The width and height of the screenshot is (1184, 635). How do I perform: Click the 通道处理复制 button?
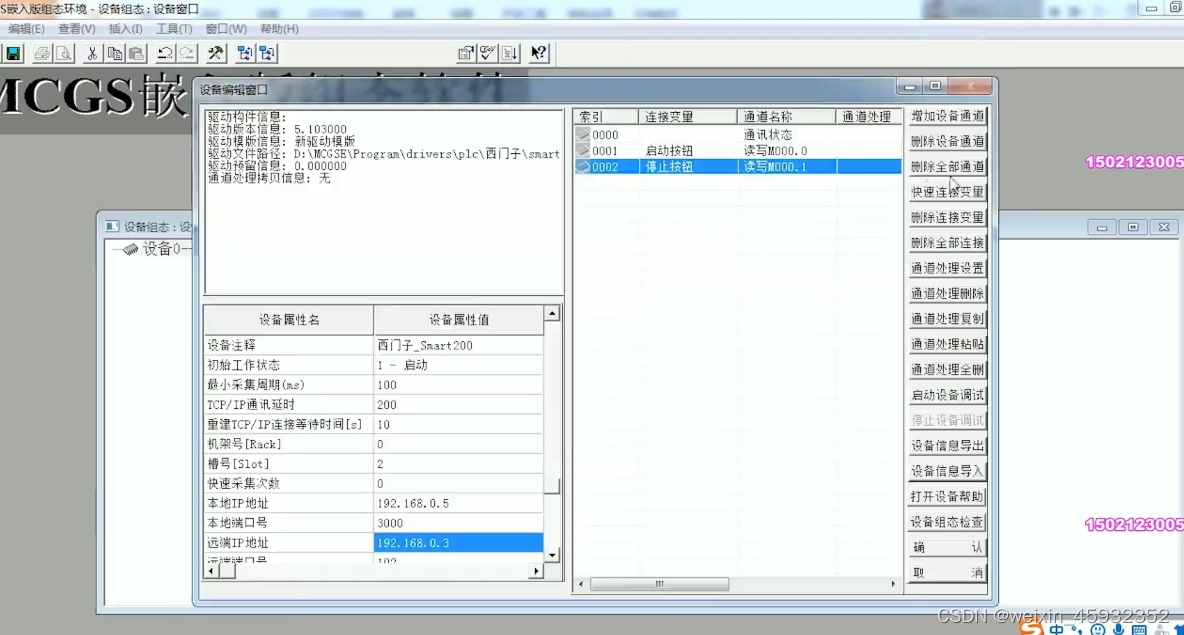point(947,319)
